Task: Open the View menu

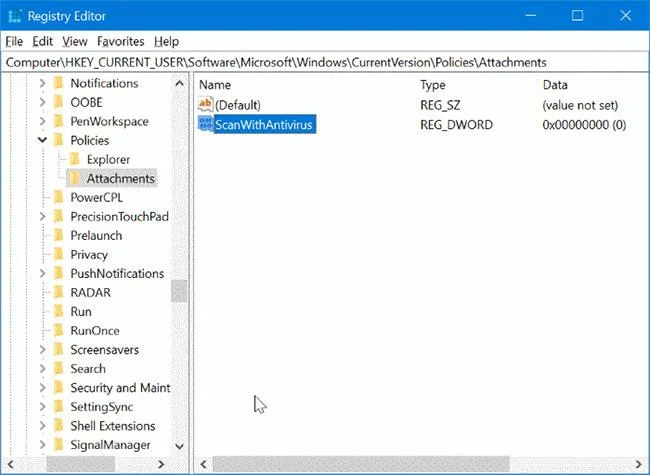Action: pyautogui.click(x=75, y=41)
